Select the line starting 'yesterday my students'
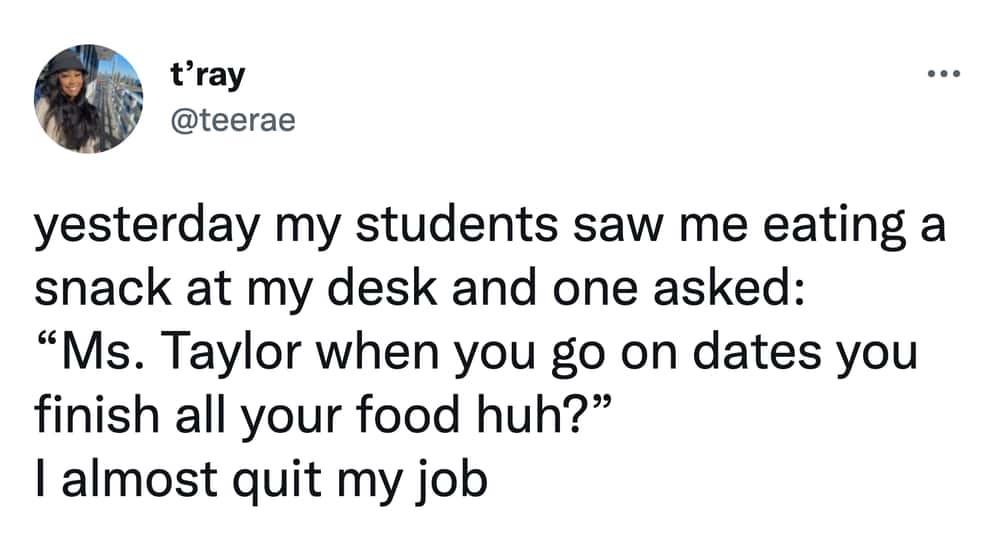The image size is (1000, 547). pos(490,227)
